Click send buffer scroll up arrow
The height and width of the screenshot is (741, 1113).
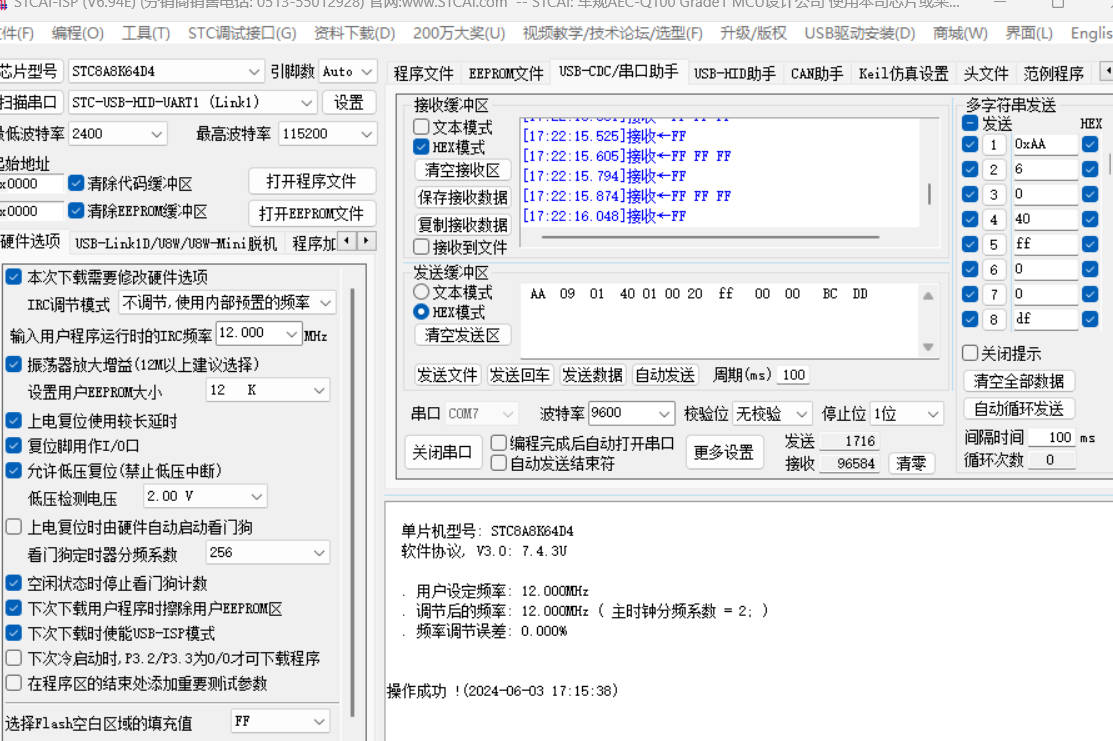pyautogui.click(x=928, y=295)
